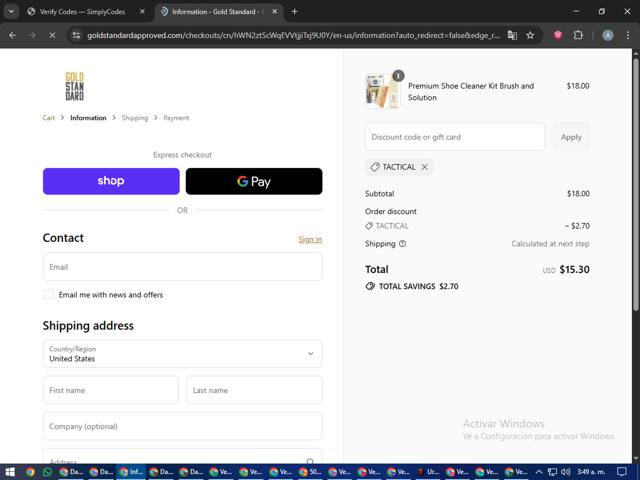This screenshot has height=480, width=640.
Task: Open the extensions puzzle icon
Action: tap(578, 36)
